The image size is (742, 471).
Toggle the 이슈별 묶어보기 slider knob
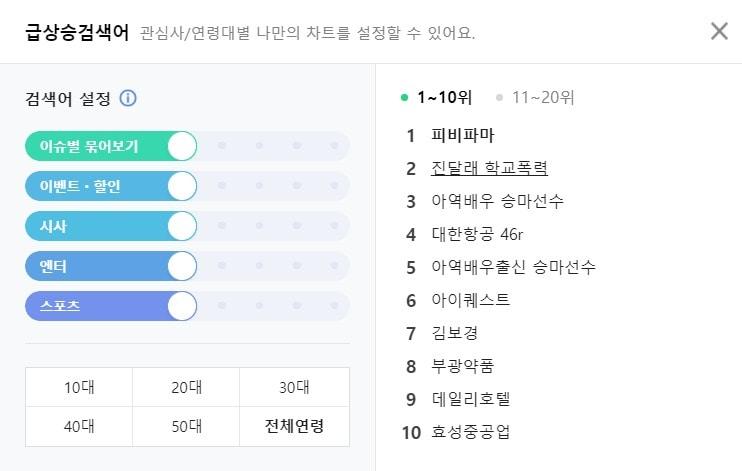click(182, 146)
